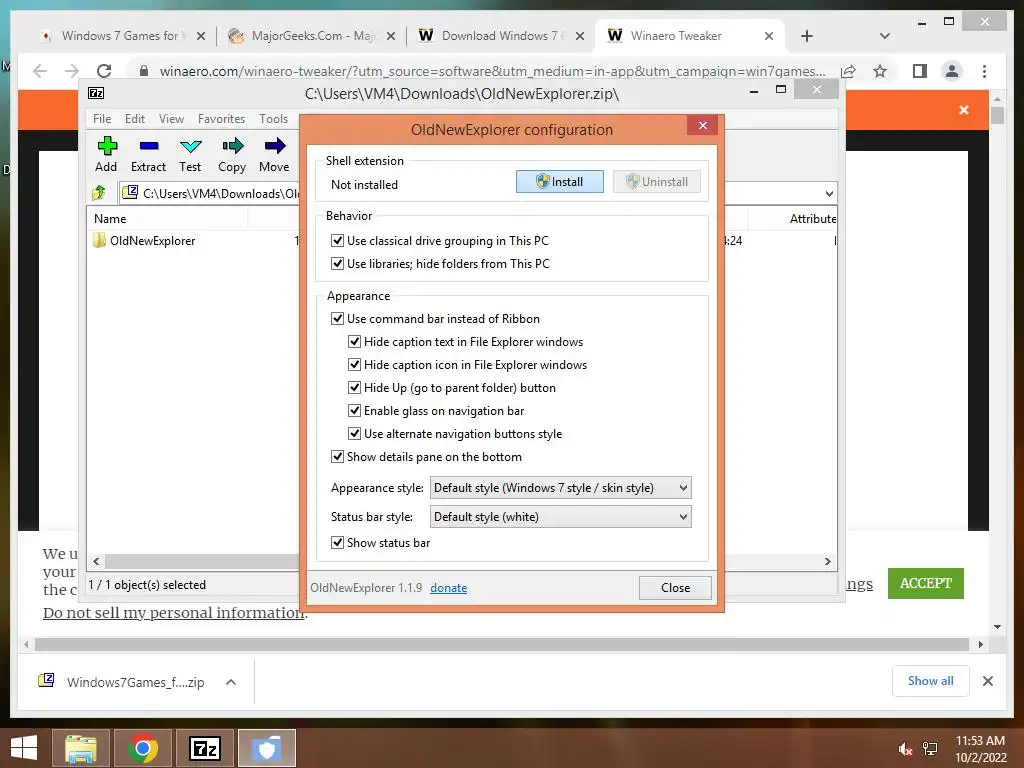Click Do not sell my personal information link
This screenshot has height=768, width=1024.
tap(174, 613)
